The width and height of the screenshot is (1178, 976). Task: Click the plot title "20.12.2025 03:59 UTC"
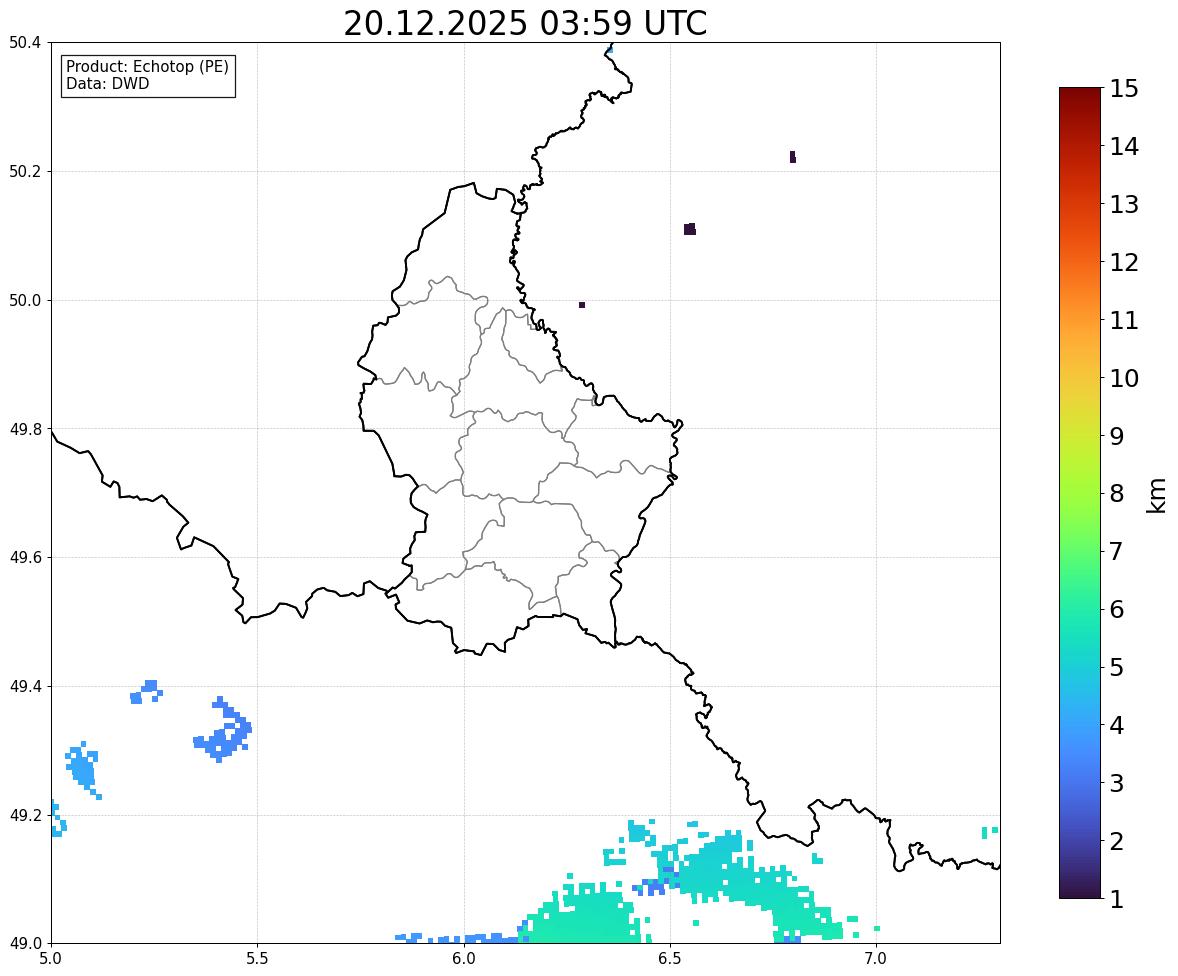tap(525, 23)
